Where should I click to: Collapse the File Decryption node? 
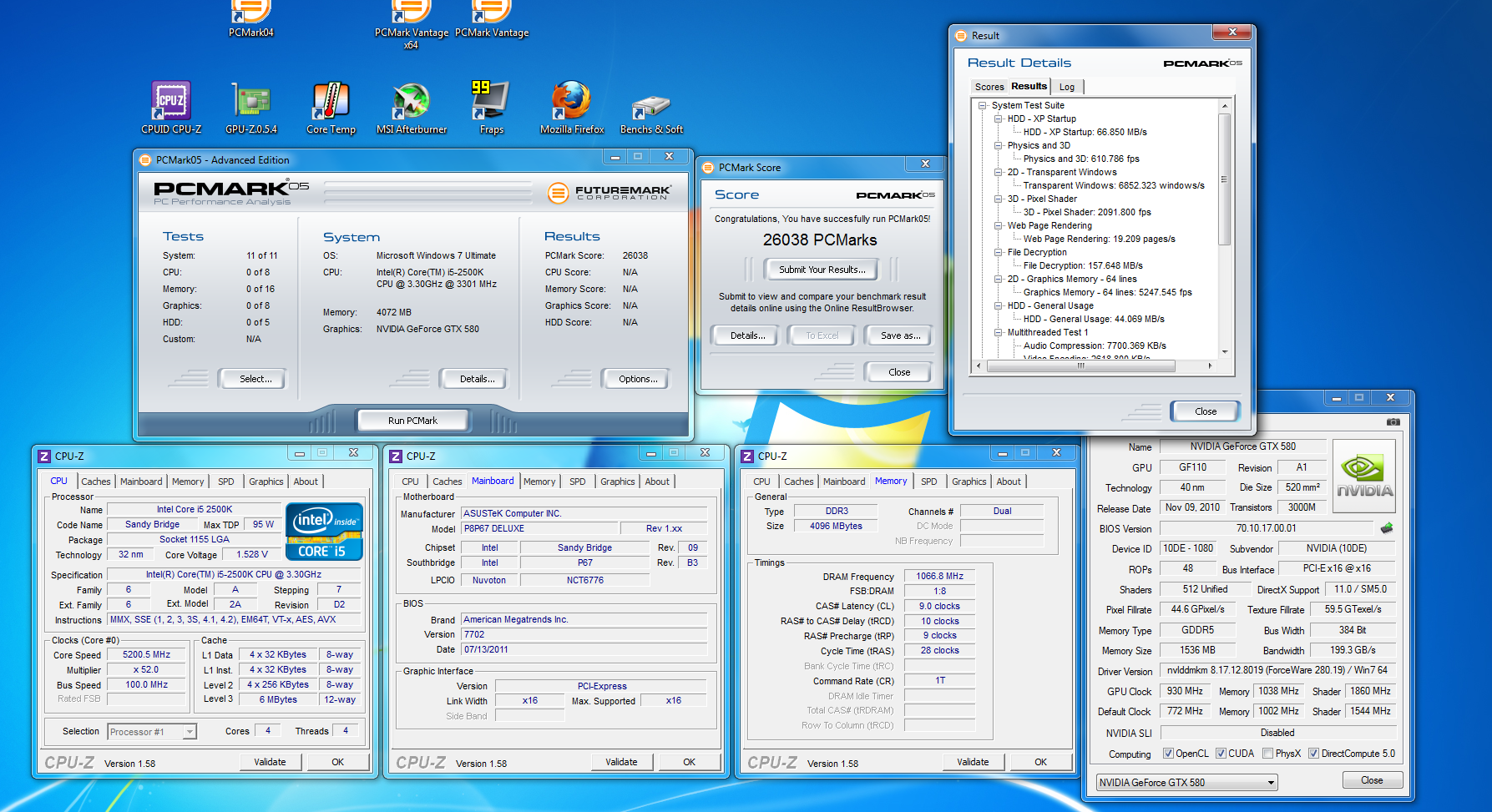coord(998,252)
